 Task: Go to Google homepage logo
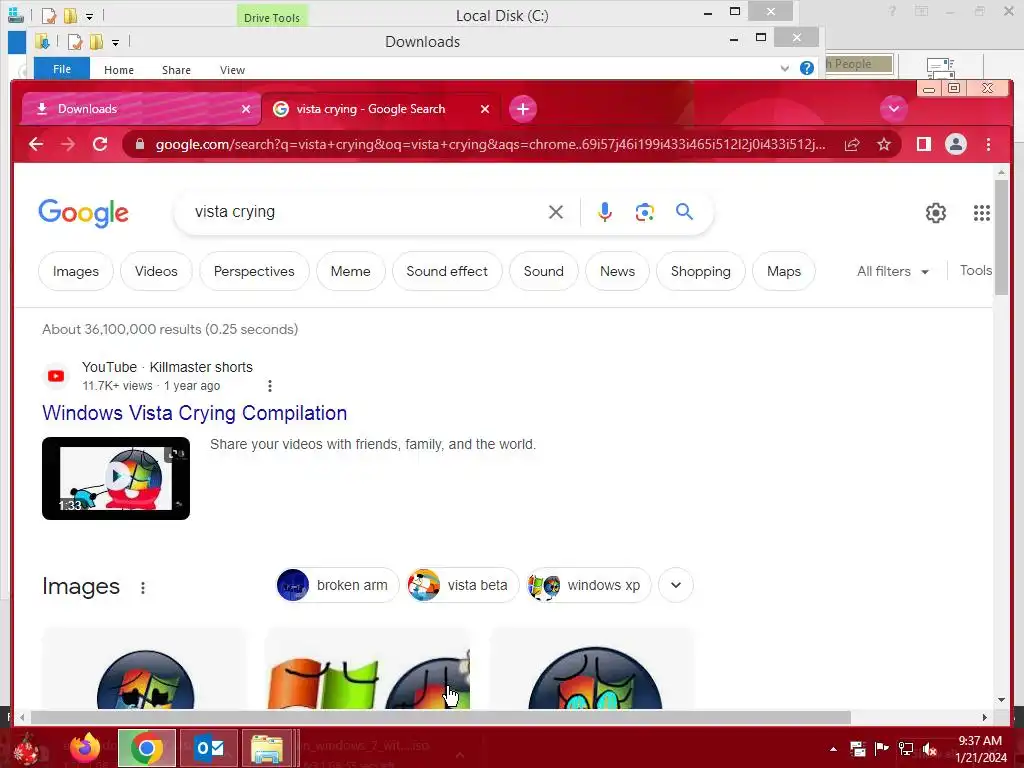click(84, 213)
